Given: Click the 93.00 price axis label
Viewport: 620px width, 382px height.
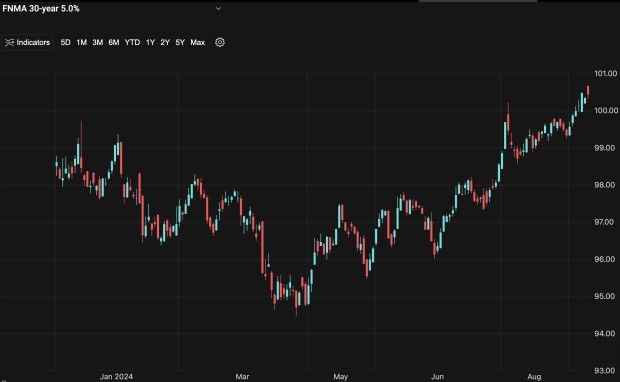Looking at the screenshot, I should tap(605, 371).
